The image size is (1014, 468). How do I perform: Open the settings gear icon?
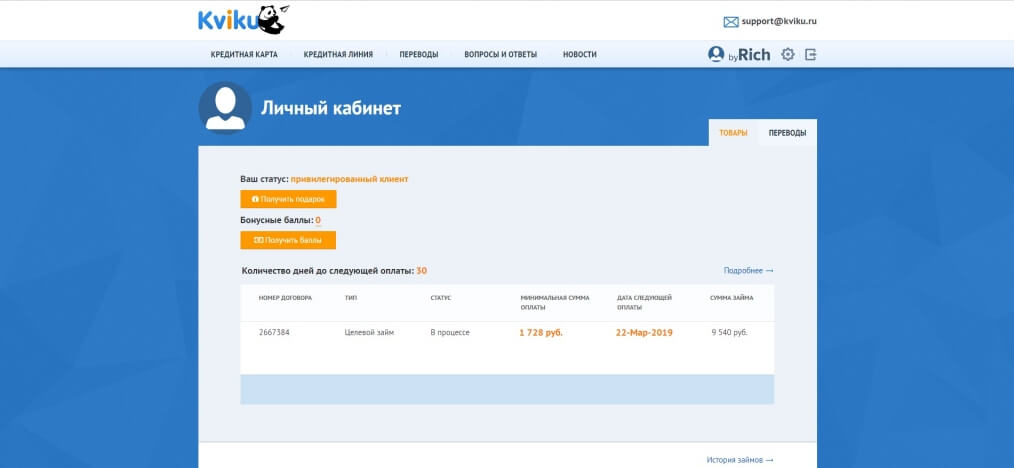[788, 54]
